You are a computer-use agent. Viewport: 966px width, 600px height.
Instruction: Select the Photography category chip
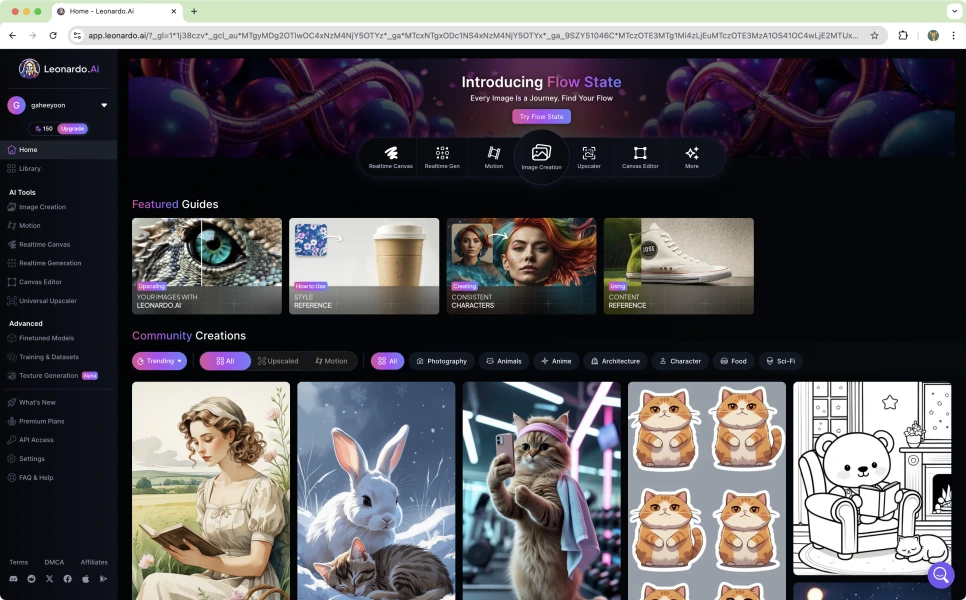coord(442,361)
